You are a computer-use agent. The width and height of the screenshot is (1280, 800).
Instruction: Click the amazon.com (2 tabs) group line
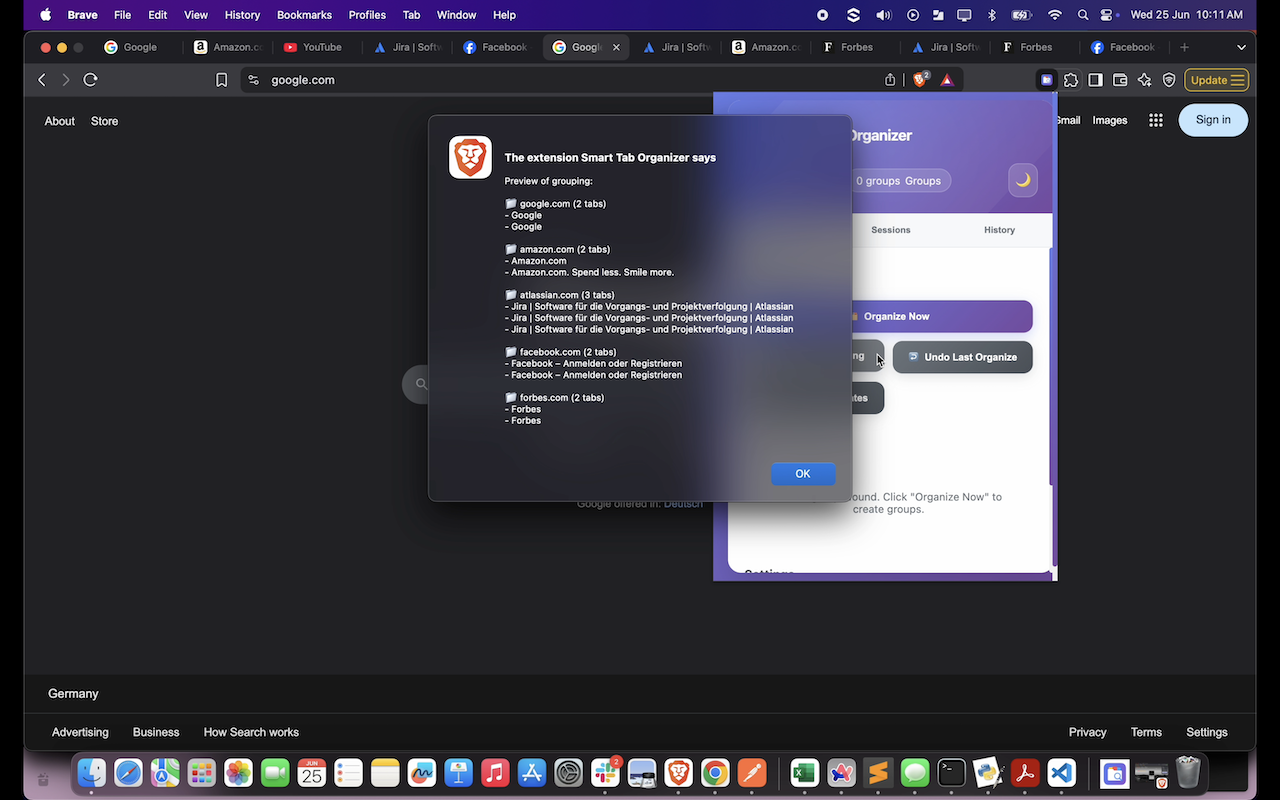[557, 250]
